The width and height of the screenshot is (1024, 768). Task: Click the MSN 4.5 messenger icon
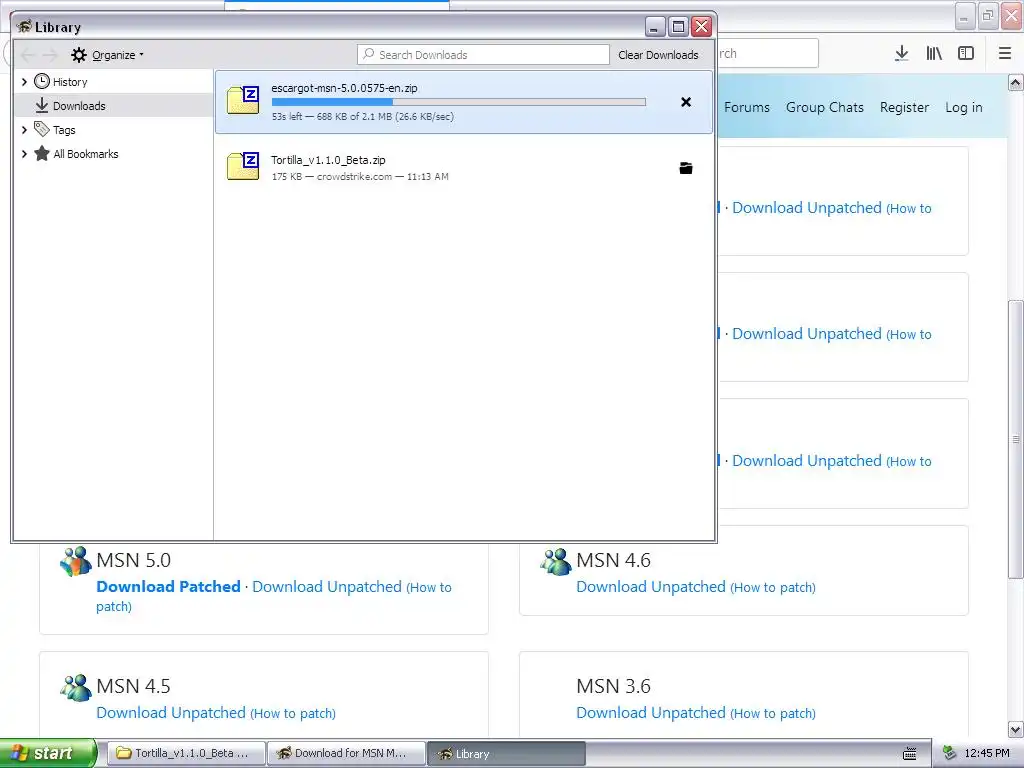76,687
